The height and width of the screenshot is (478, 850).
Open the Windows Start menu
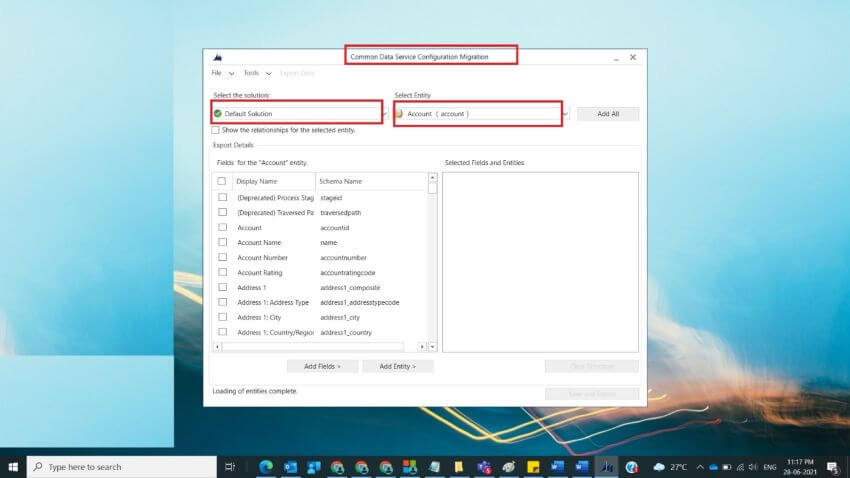pyautogui.click(x=13, y=467)
